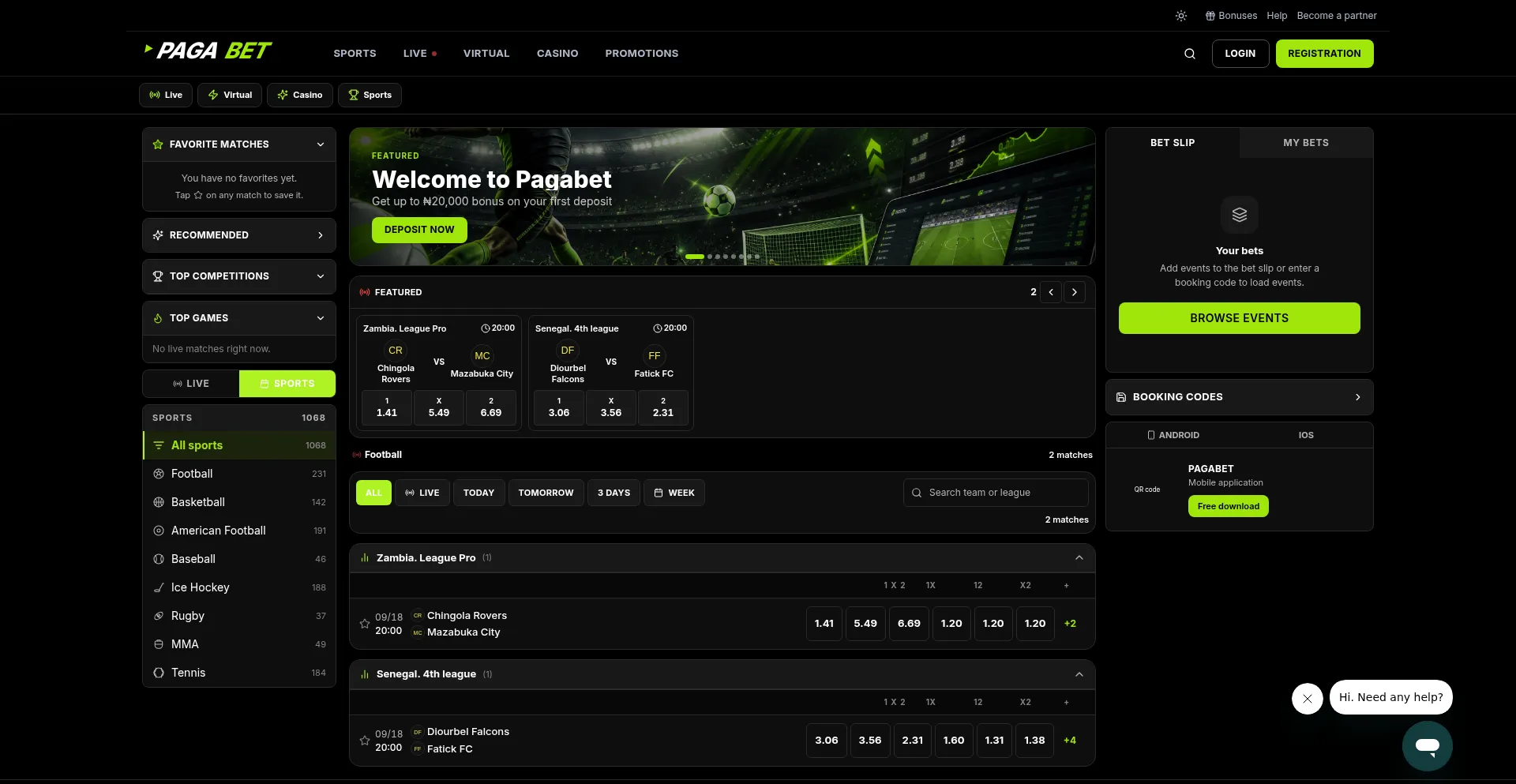Switch to the BET SLIP tab
Viewport: 1516px width, 784px height.
1173,143
